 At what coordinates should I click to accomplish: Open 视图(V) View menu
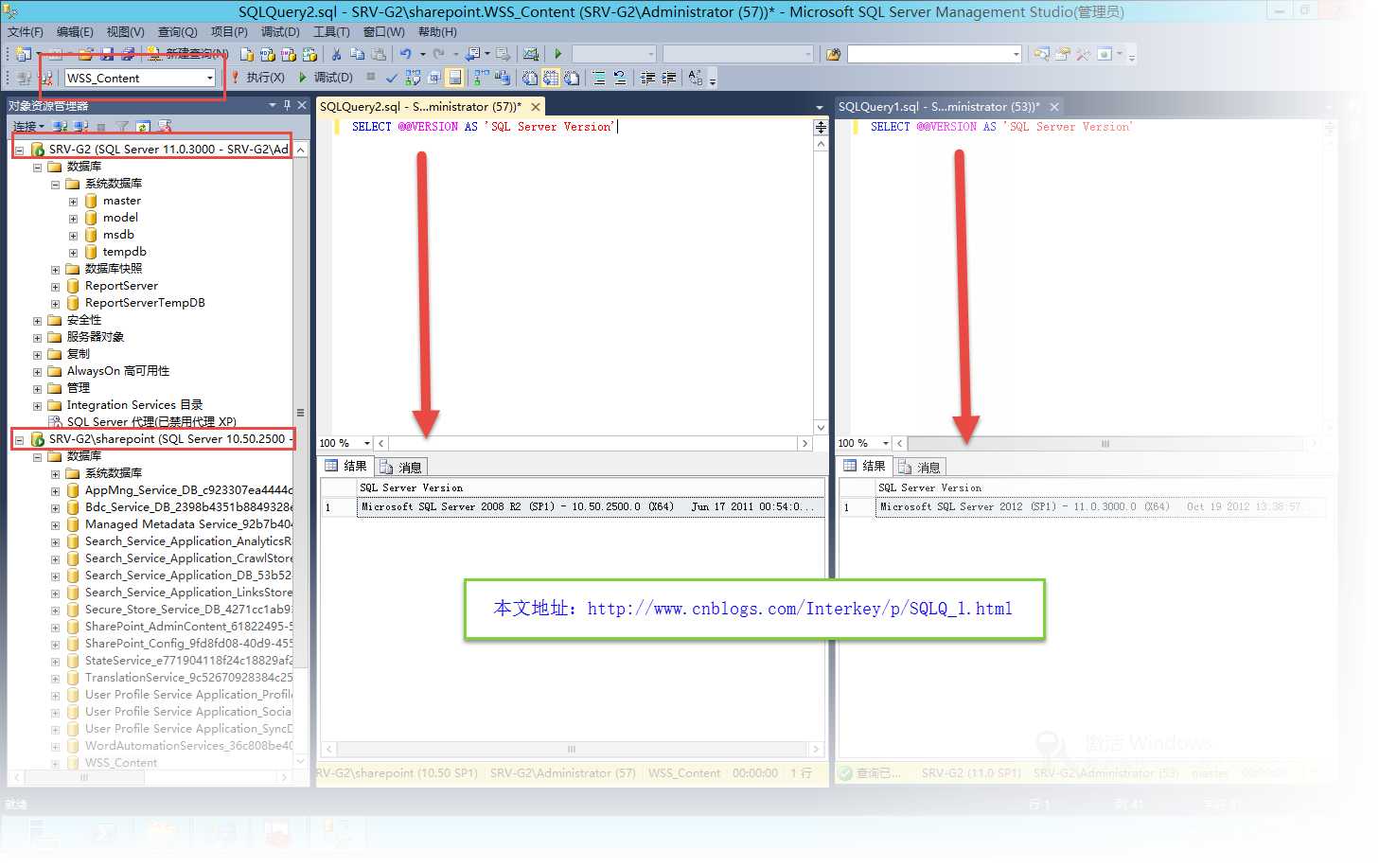(125, 31)
